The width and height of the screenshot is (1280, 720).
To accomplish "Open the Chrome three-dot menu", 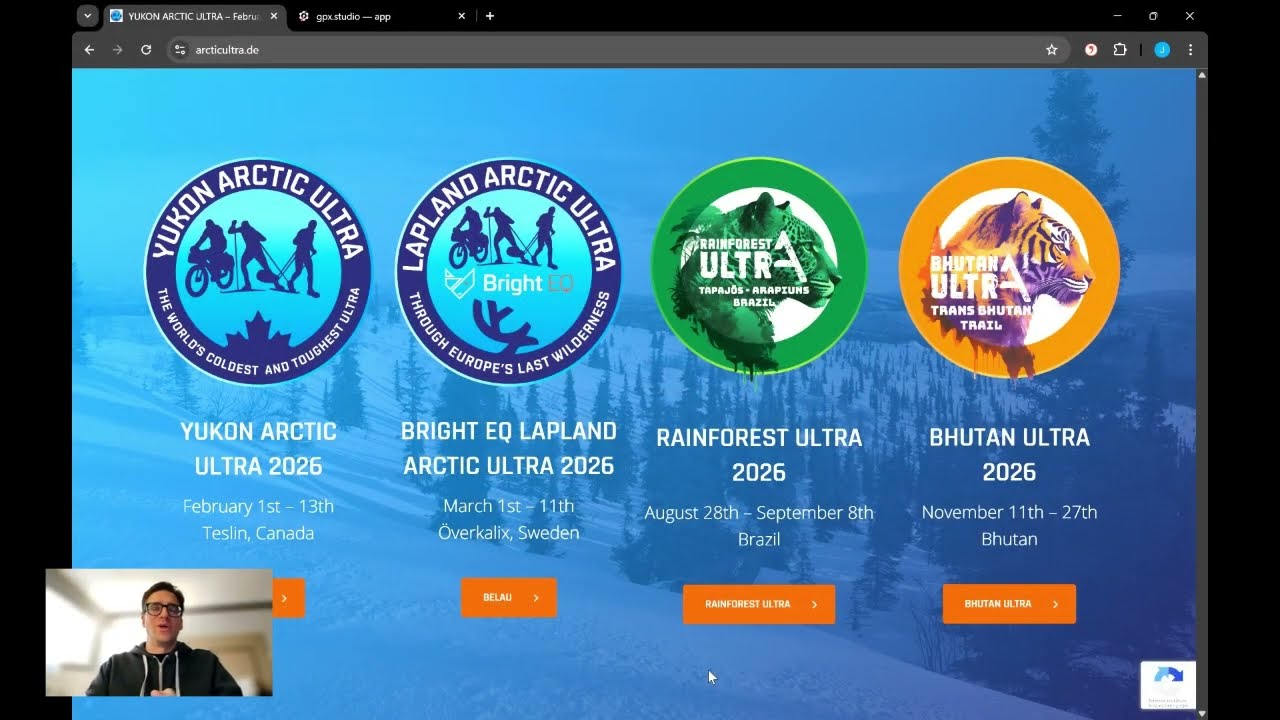I will (x=1190, y=50).
